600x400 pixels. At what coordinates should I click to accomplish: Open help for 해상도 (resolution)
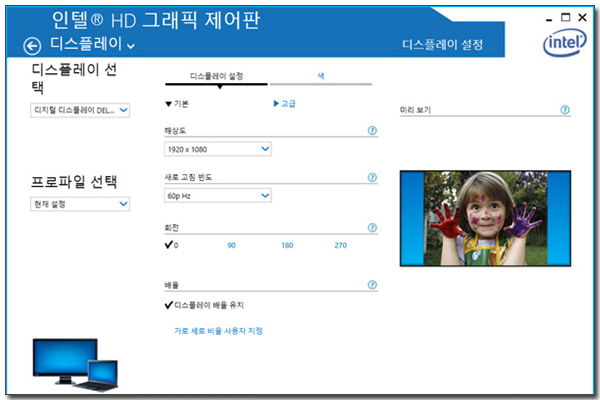point(372,131)
